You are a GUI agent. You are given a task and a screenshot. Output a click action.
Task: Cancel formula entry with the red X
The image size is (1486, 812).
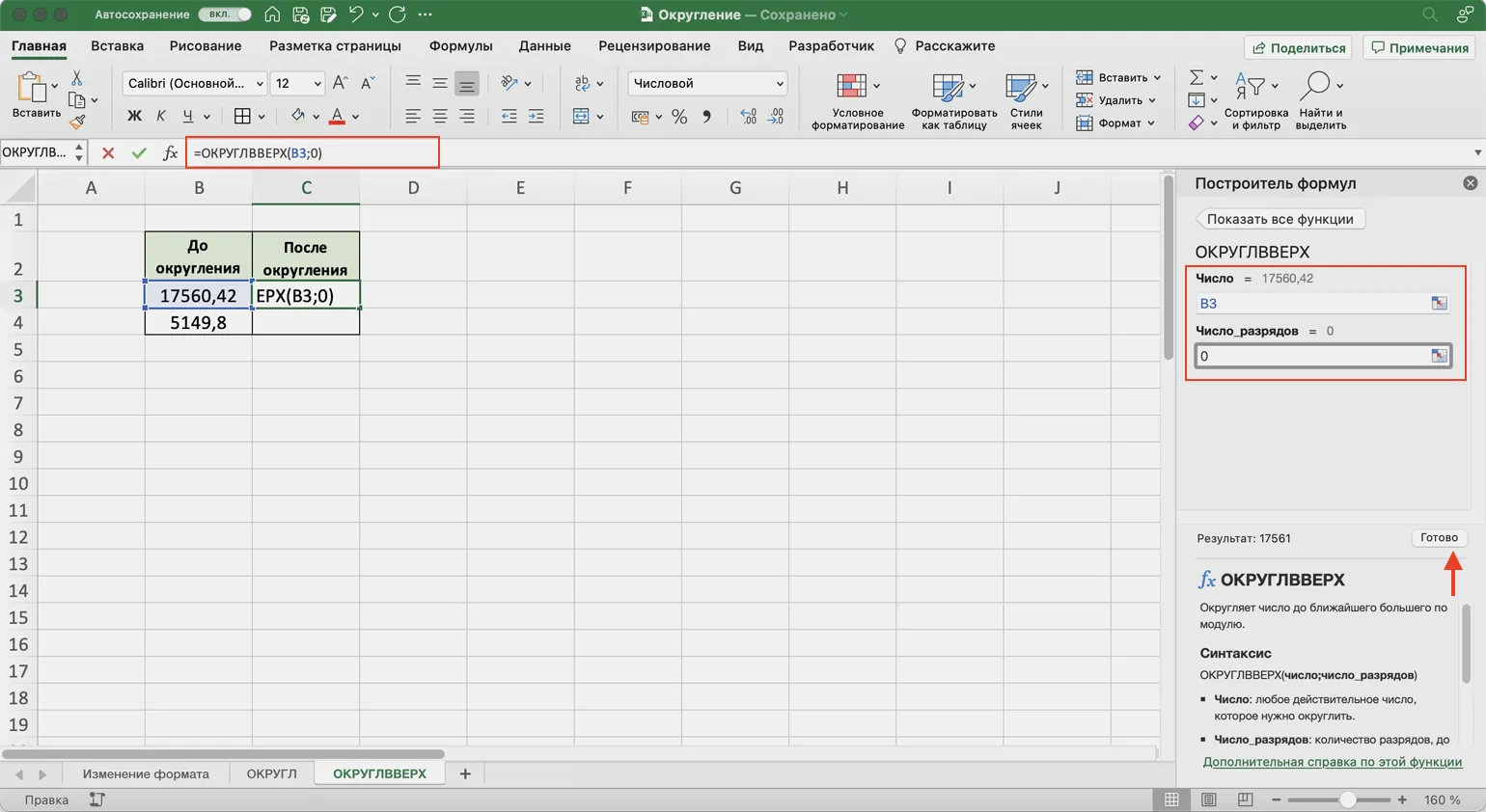pyautogui.click(x=108, y=153)
